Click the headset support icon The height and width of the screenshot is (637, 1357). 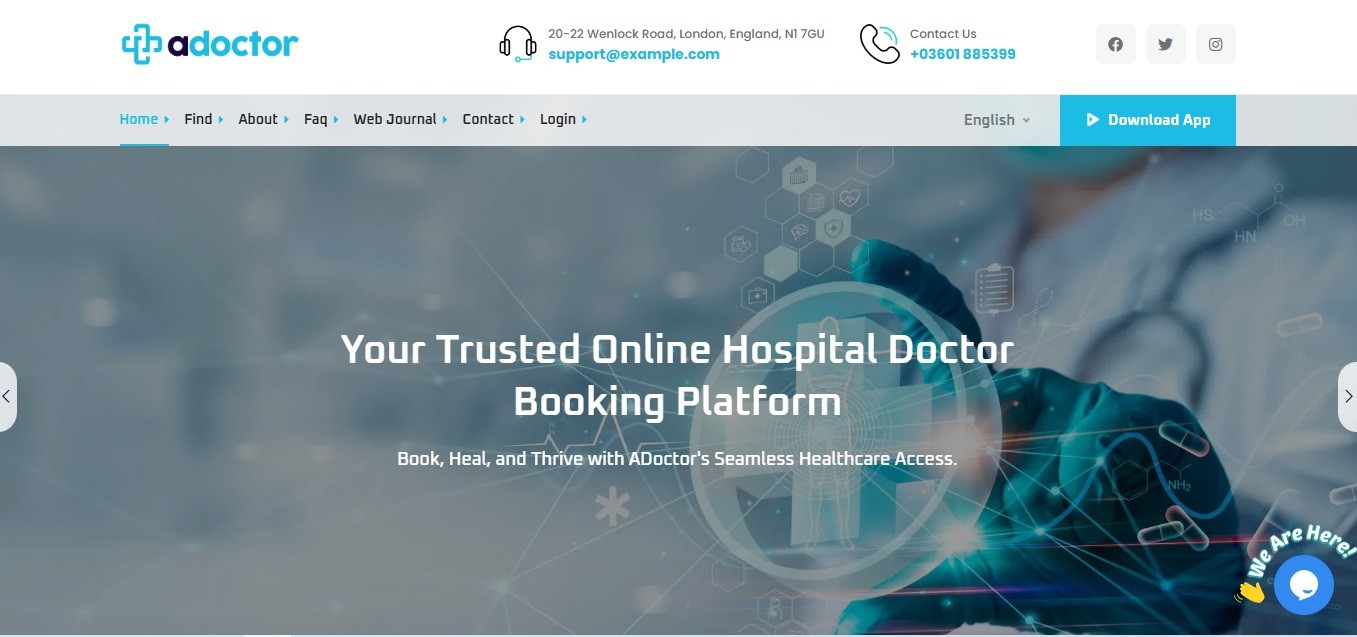(x=518, y=44)
